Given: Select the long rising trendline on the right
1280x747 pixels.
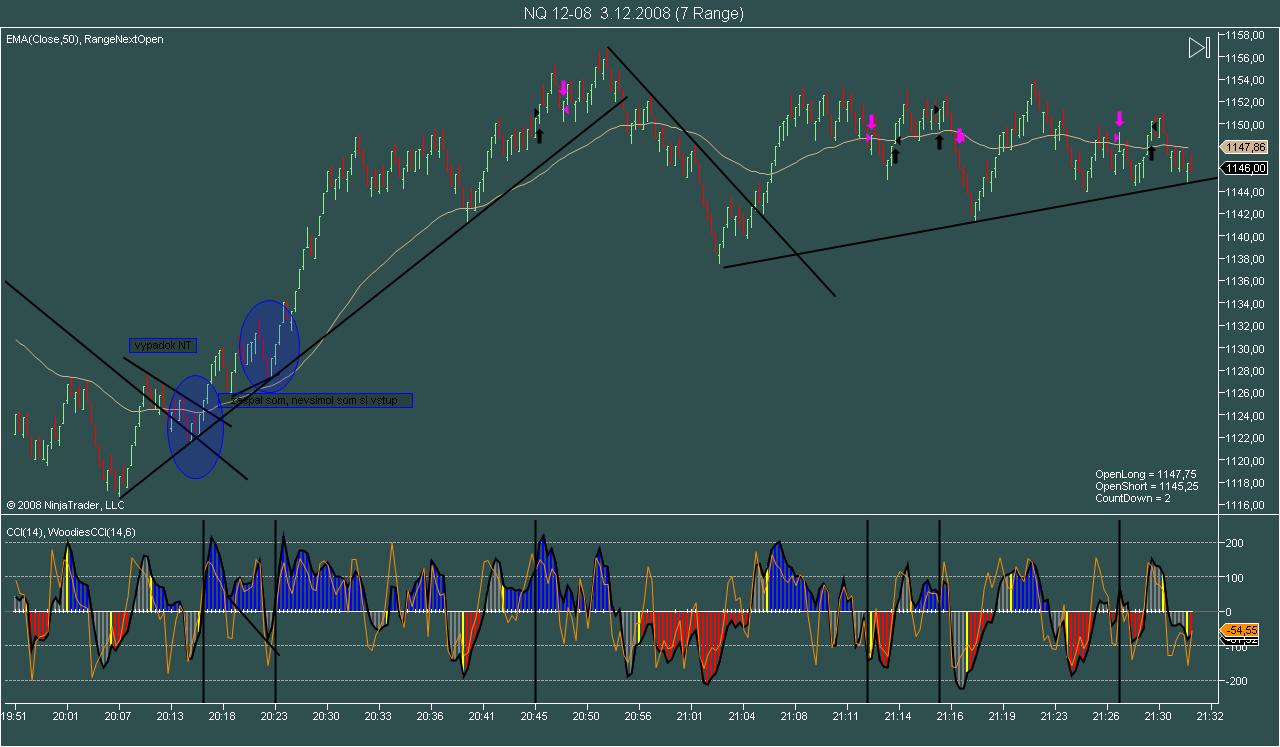Looking at the screenshot, I should 970,222.
